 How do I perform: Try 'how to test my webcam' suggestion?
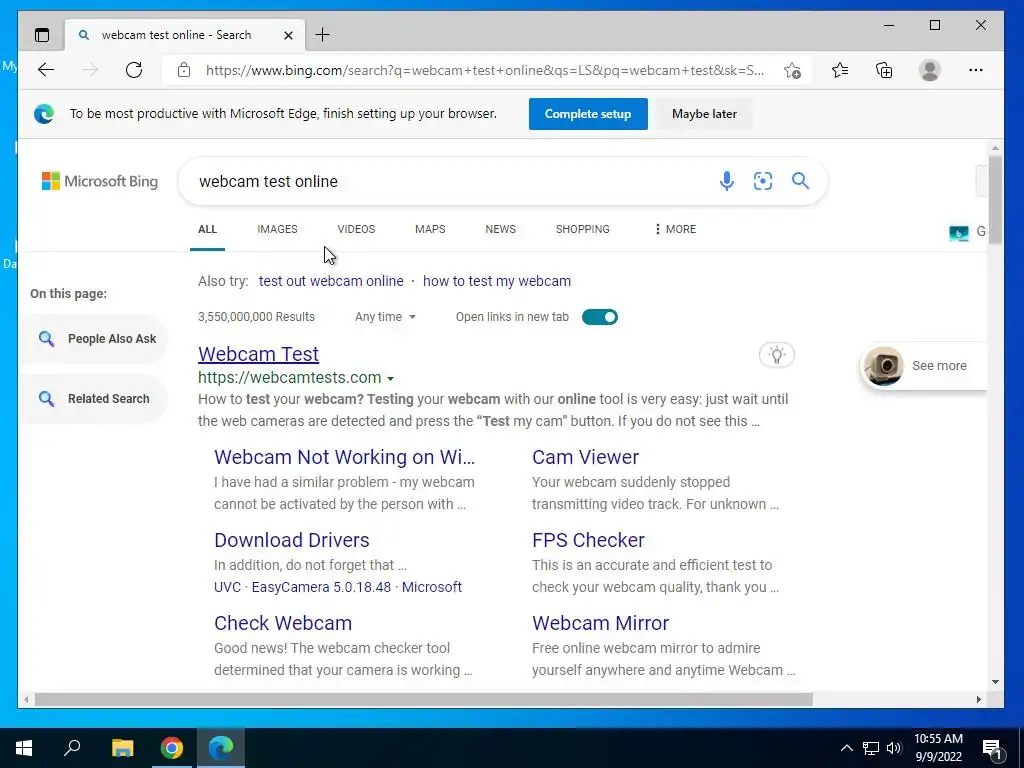click(497, 281)
